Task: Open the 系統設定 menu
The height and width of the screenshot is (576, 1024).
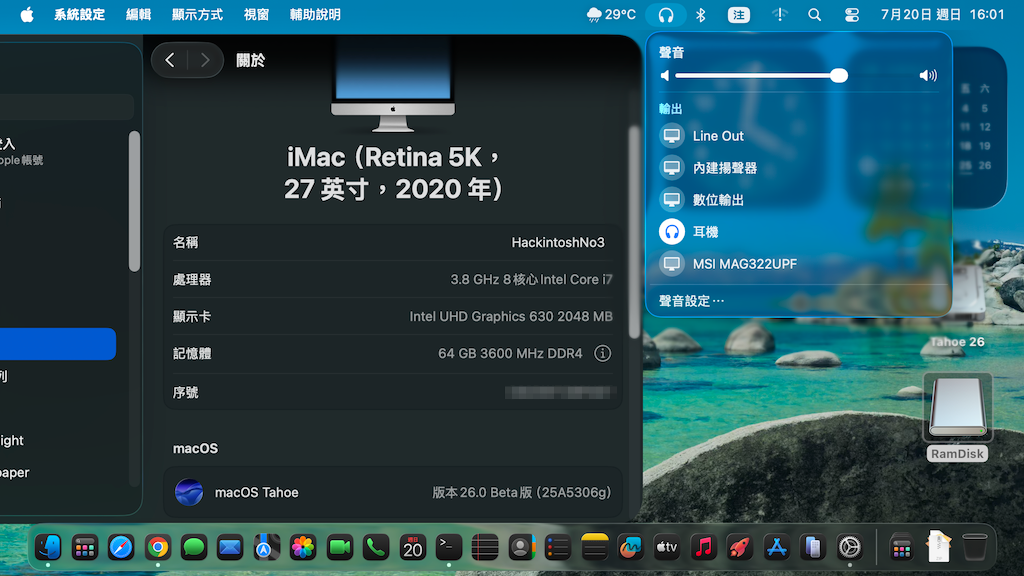Action: point(80,14)
